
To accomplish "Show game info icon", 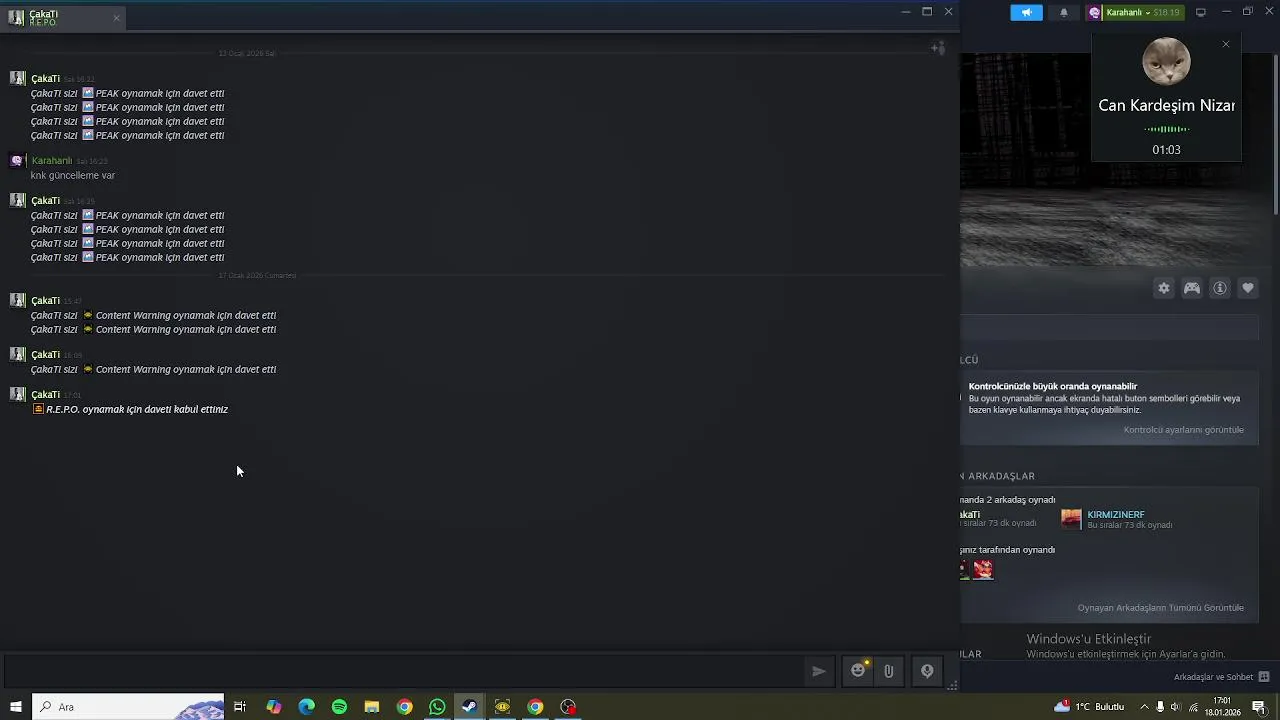I will tap(1220, 288).
